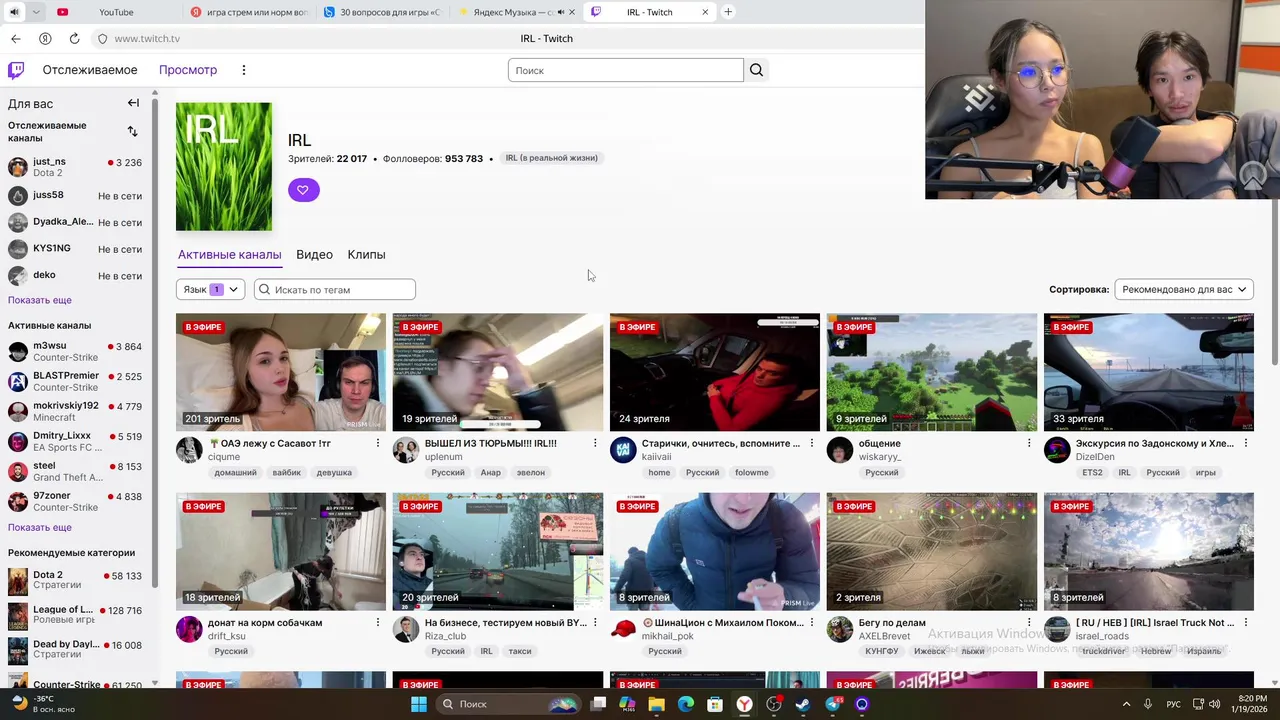The image size is (1280, 720).
Task: Open the kaiivaii channel avatar
Action: [x=623, y=450]
